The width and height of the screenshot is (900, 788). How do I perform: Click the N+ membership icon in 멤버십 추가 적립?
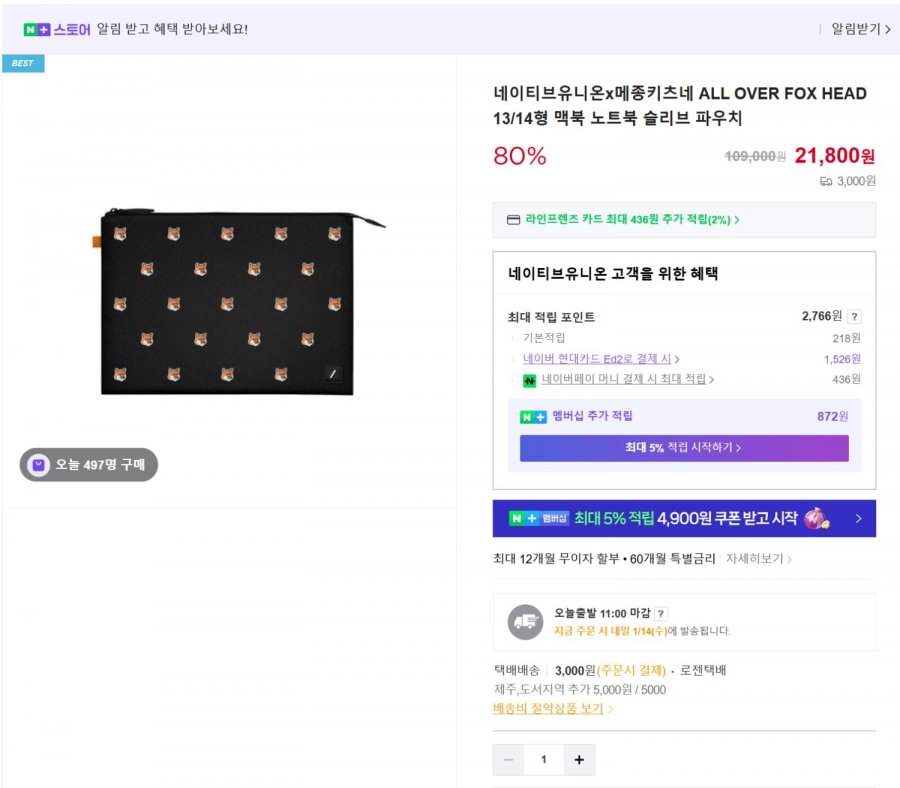pos(532,417)
